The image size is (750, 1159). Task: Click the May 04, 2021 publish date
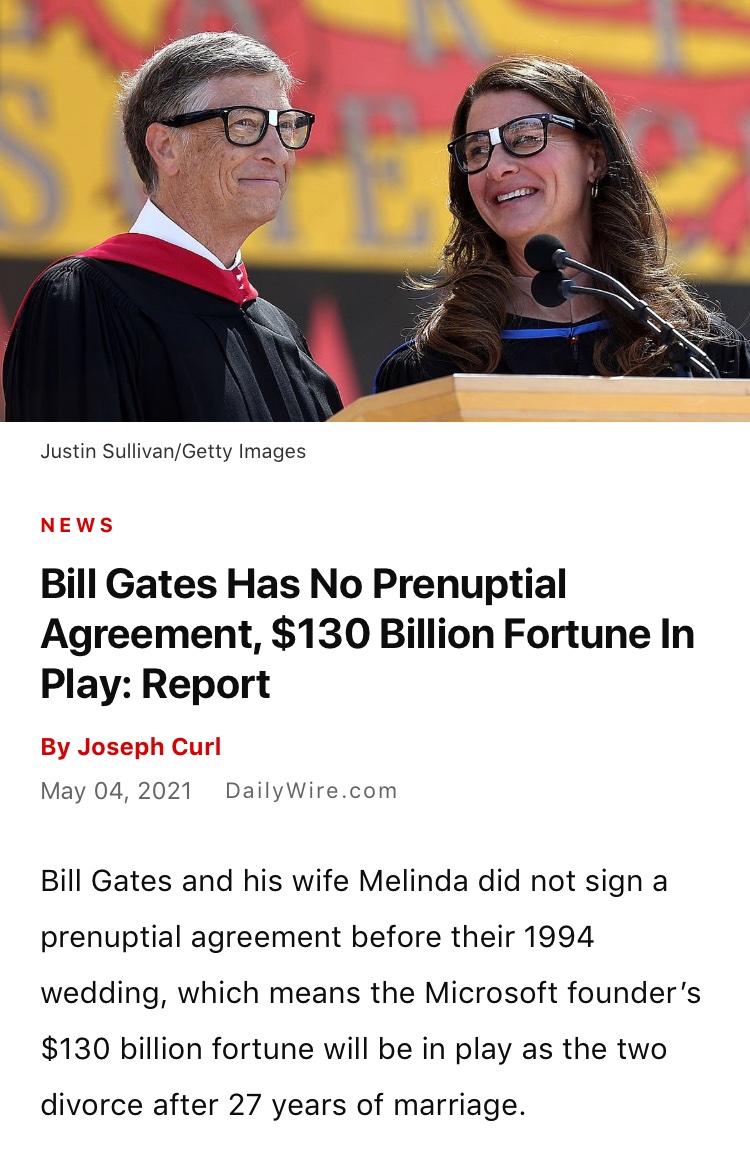coord(116,791)
